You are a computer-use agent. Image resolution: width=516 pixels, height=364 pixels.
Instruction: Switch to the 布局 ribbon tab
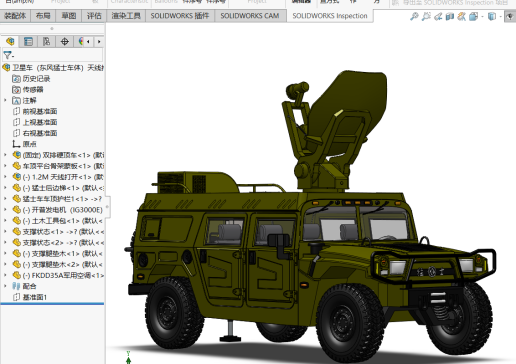[43, 16]
